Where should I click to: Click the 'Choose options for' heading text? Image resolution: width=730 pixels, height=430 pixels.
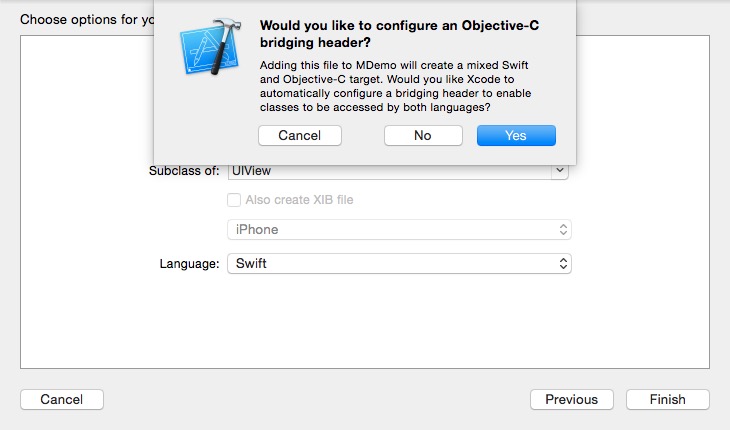(x=87, y=20)
